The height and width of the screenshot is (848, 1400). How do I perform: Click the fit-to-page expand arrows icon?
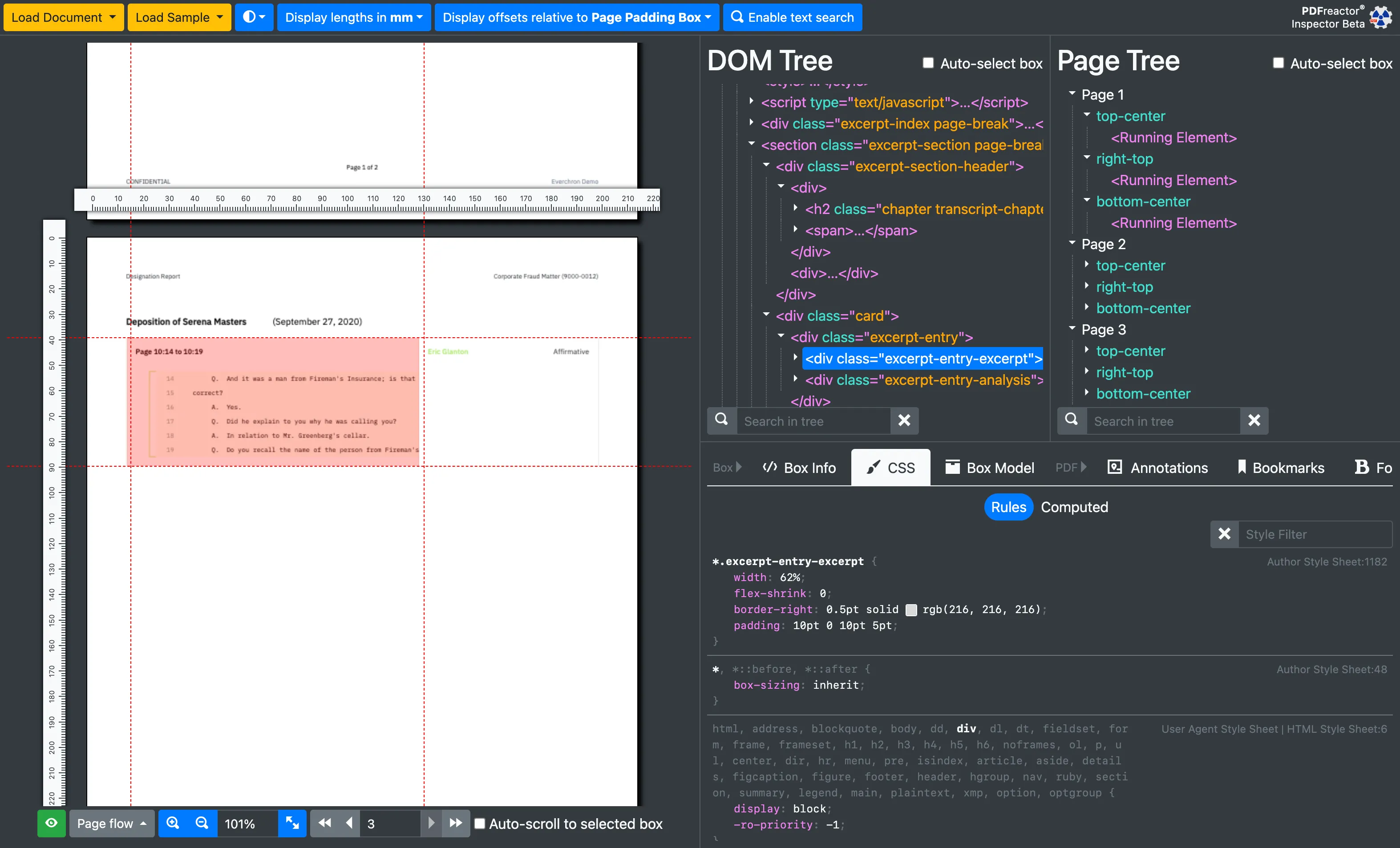point(293,823)
